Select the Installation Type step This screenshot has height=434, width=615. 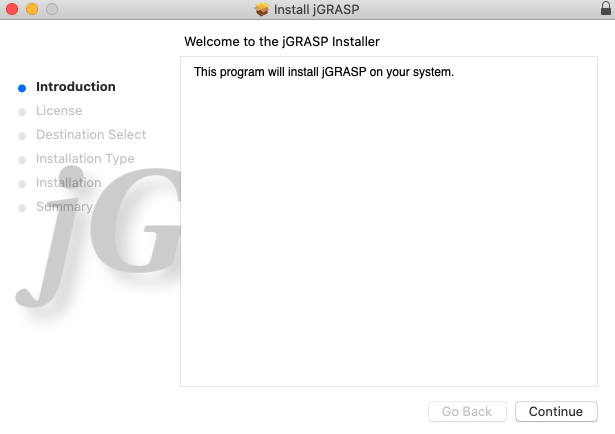(85, 159)
